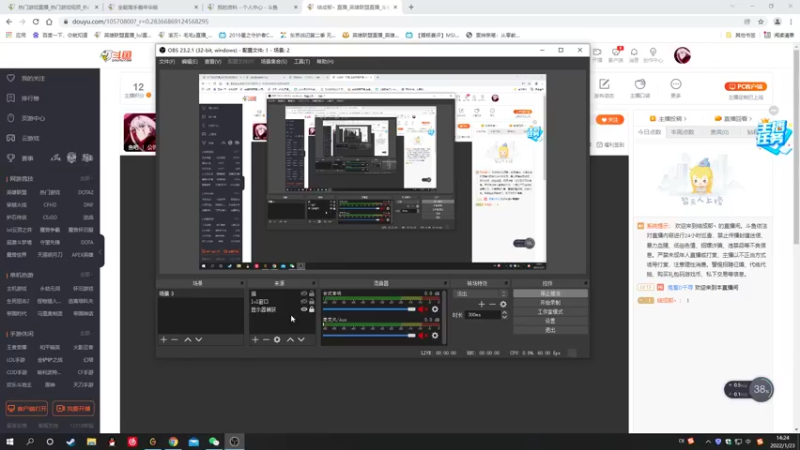Increase transition duration with the up stepper
This screenshot has height=450, width=800.
coord(505,313)
